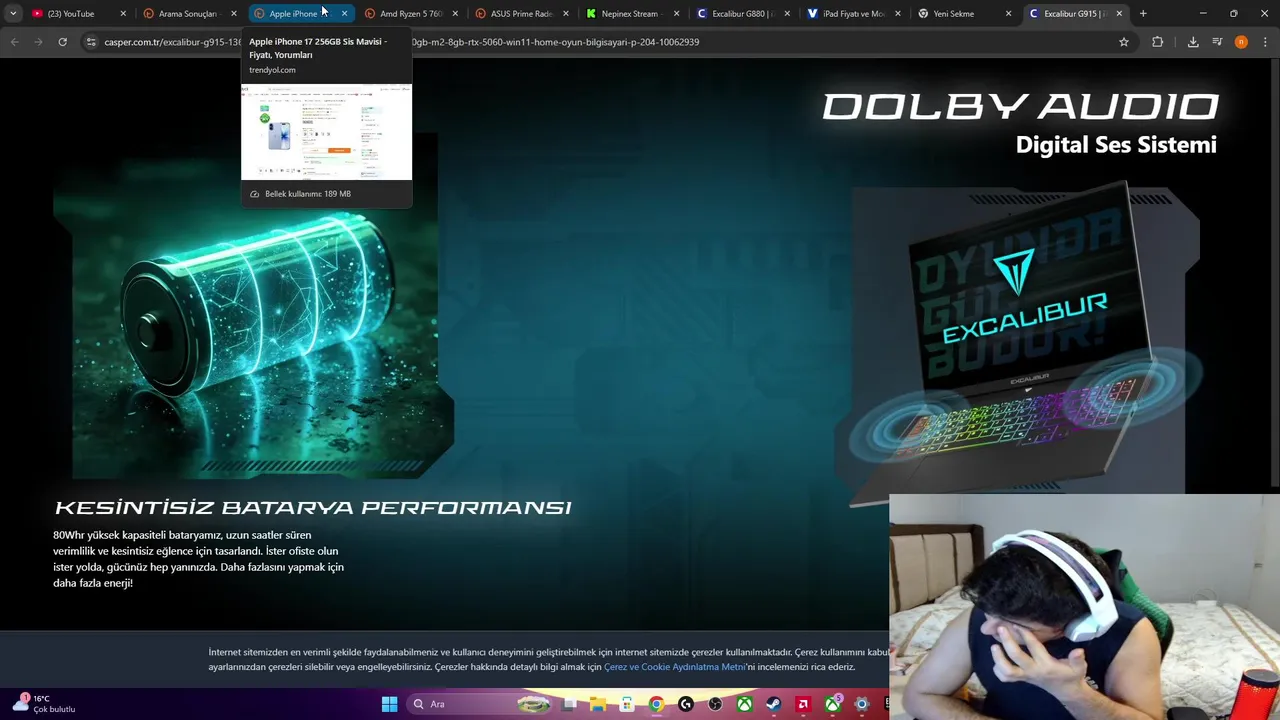
Task: Click the iPhone tab preview thumbnail
Action: (x=326, y=132)
